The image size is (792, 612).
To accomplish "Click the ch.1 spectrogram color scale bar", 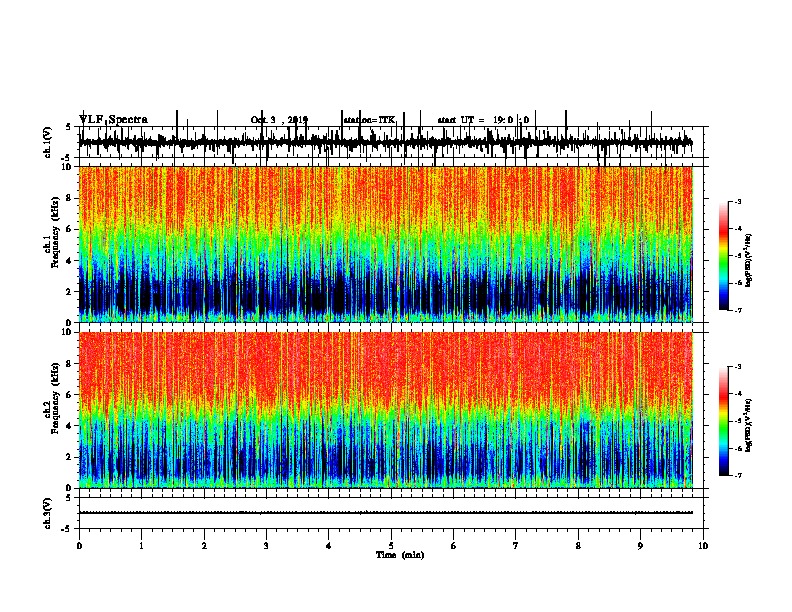I will 724,256.
